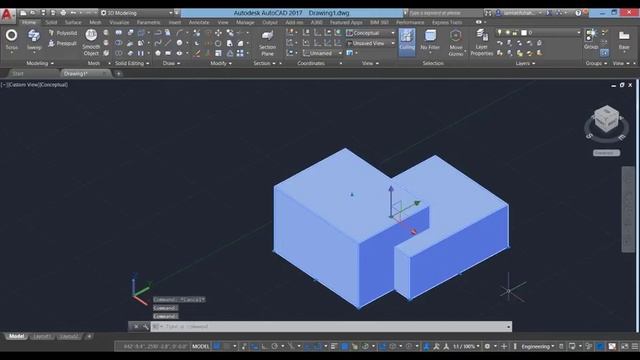Image resolution: width=640 pixels, height=360 pixels.
Task: Expand the Solid Editing panel
Action: click(132, 63)
